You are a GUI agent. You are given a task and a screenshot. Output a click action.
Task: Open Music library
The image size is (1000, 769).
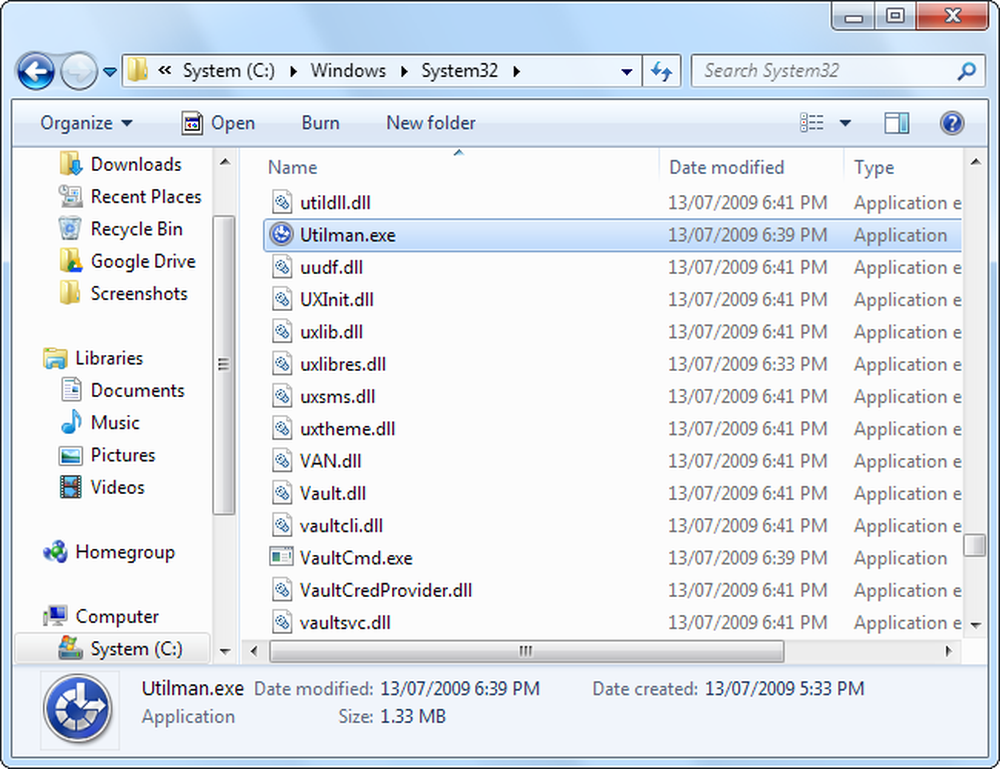[99, 422]
